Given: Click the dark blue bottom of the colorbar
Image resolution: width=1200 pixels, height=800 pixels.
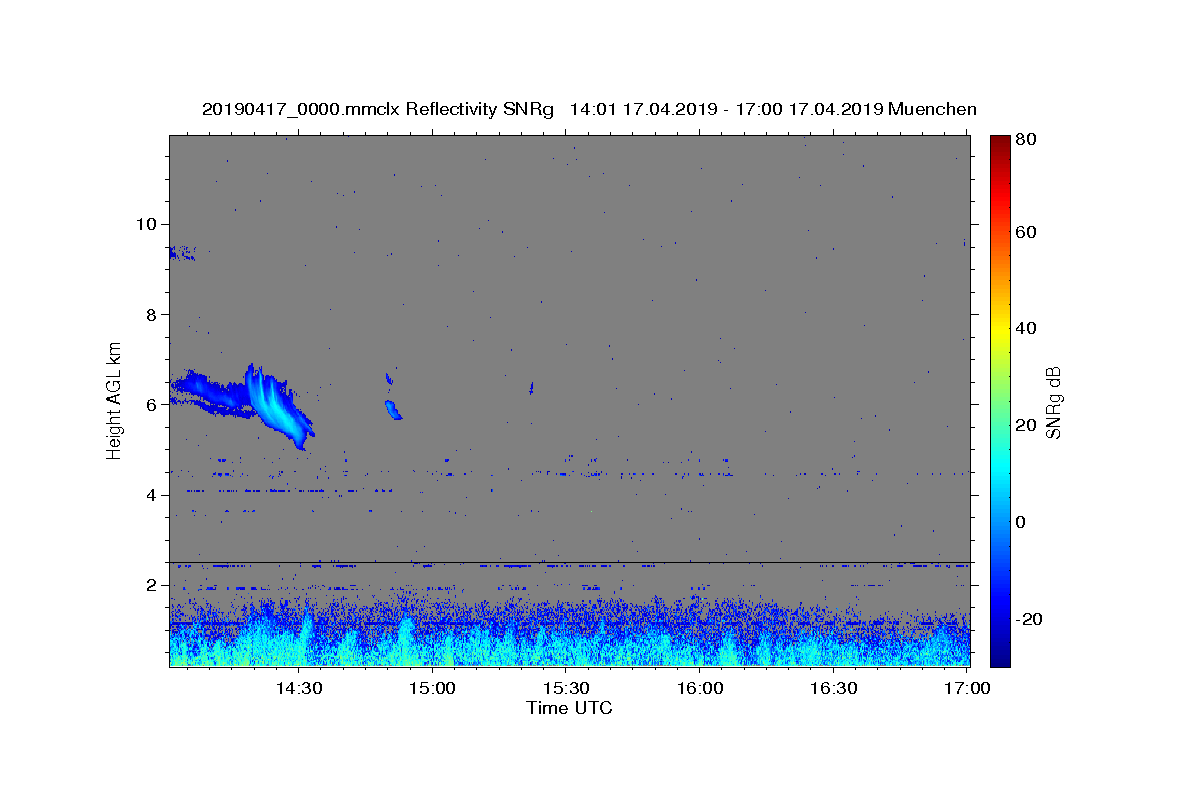Looking at the screenshot, I should point(1000,658).
